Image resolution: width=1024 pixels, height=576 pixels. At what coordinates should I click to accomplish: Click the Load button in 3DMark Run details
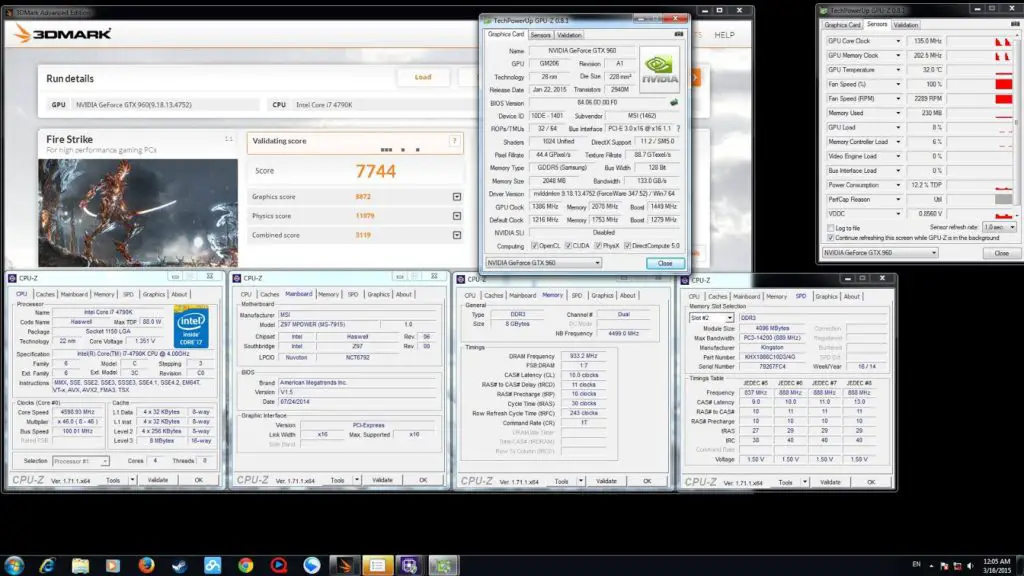pyautogui.click(x=423, y=77)
